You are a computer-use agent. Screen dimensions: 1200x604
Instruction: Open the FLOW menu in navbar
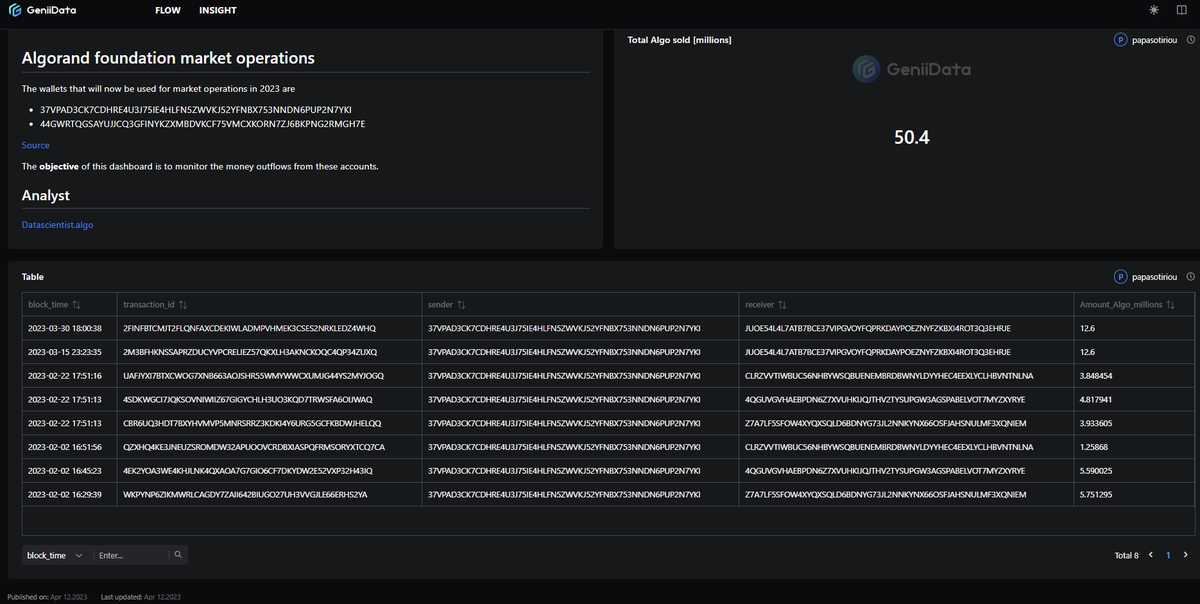pyautogui.click(x=168, y=10)
